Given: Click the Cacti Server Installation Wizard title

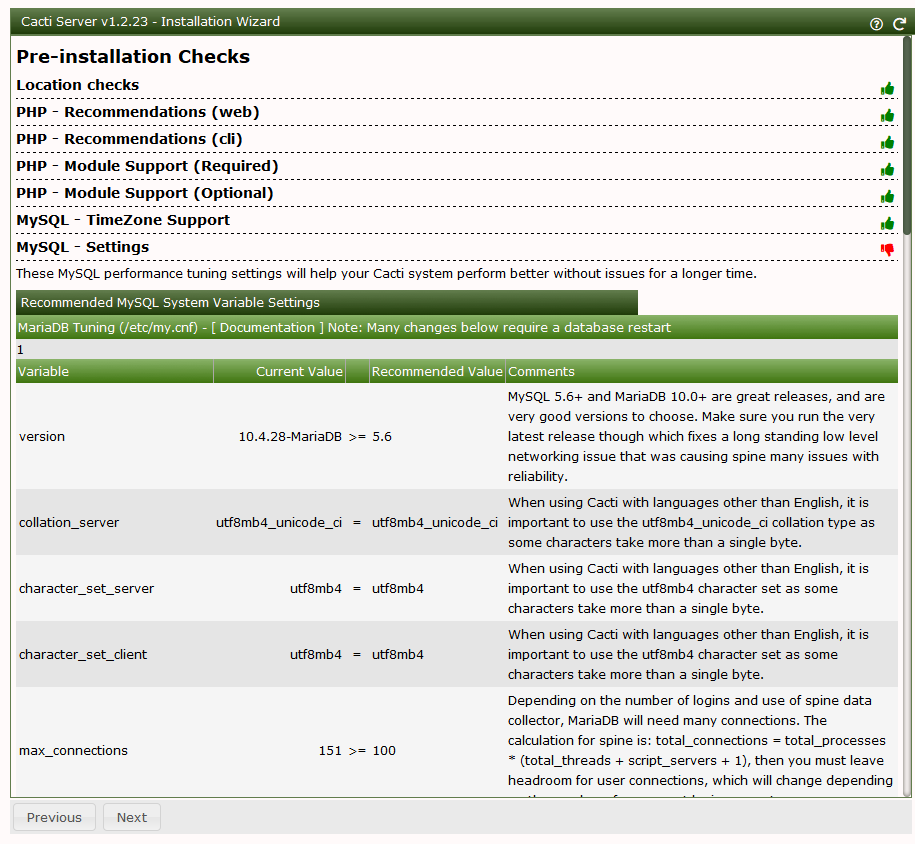Looking at the screenshot, I should [x=151, y=22].
